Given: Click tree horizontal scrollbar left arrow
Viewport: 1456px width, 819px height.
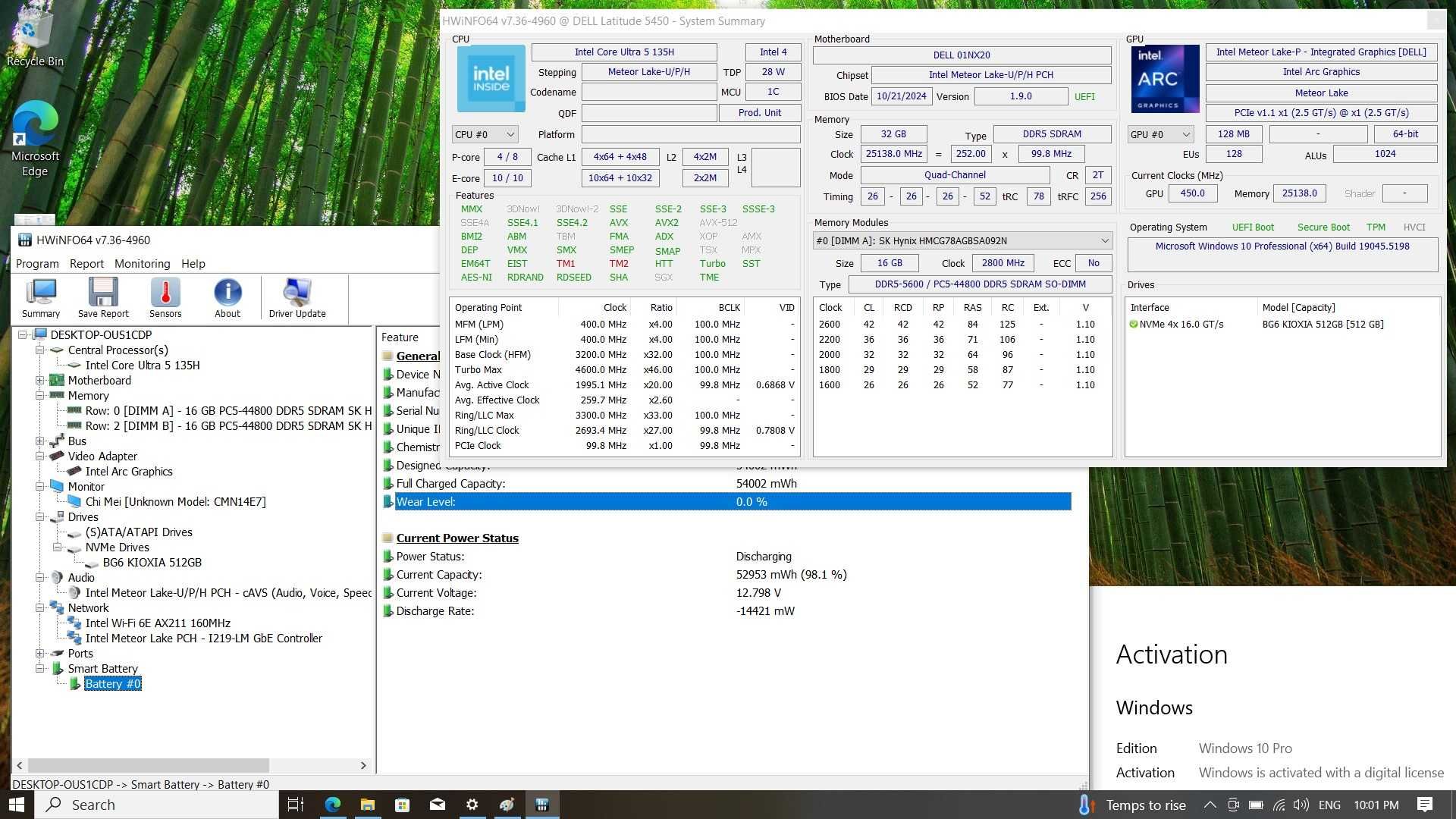Looking at the screenshot, I should [20, 765].
